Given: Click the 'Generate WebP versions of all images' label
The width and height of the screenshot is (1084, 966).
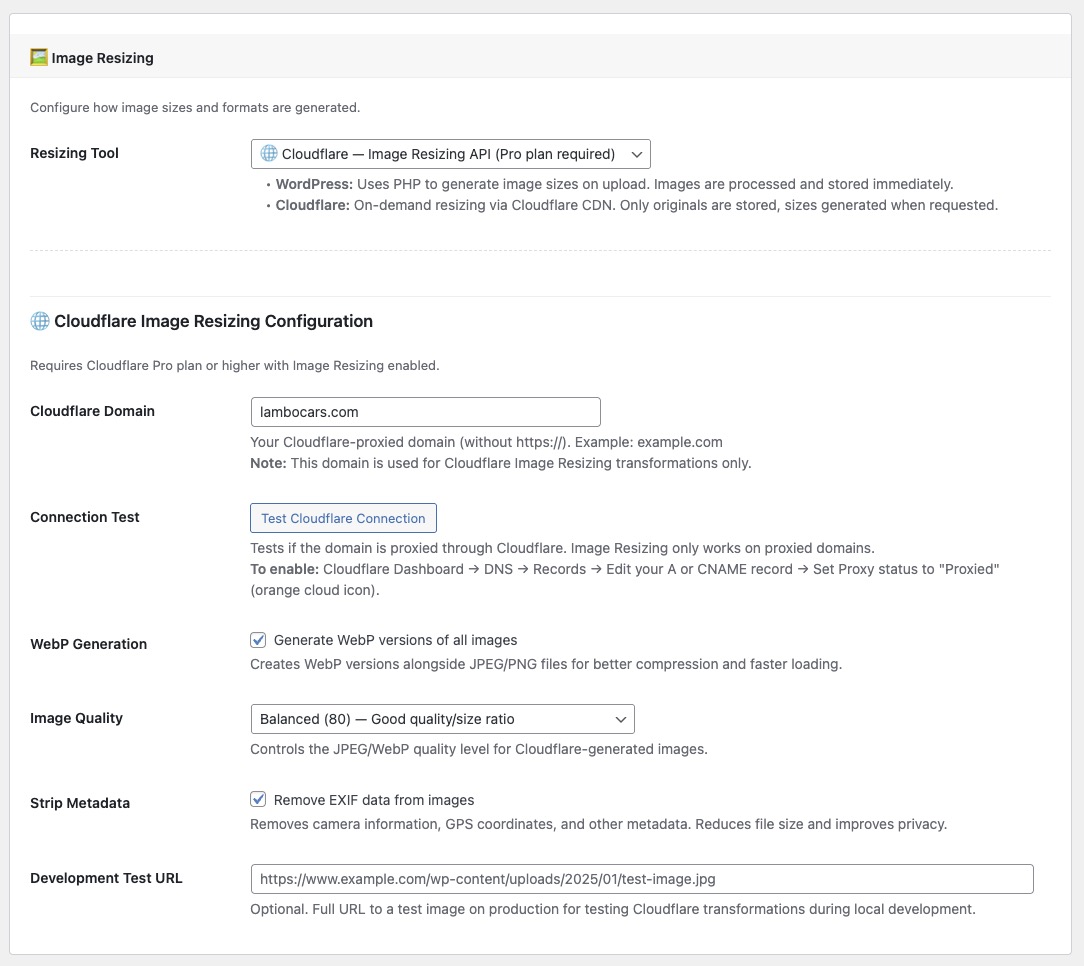Looking at the screenshot, I should [395, 640].
